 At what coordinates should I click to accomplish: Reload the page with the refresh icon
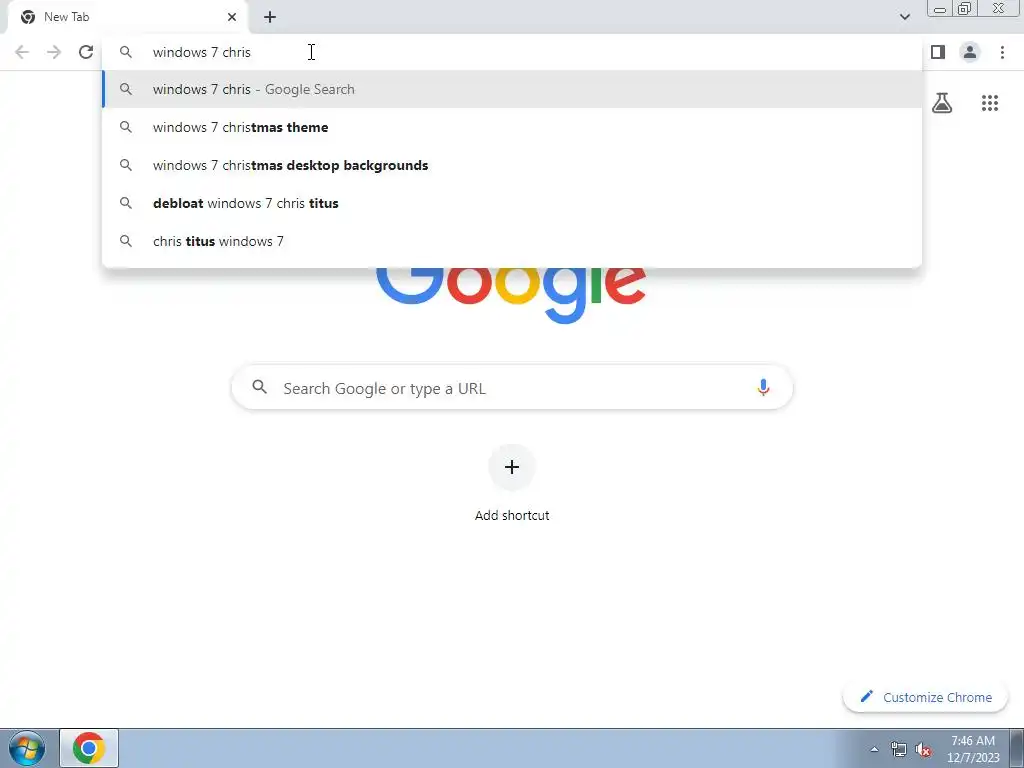[x=86, y=52]
